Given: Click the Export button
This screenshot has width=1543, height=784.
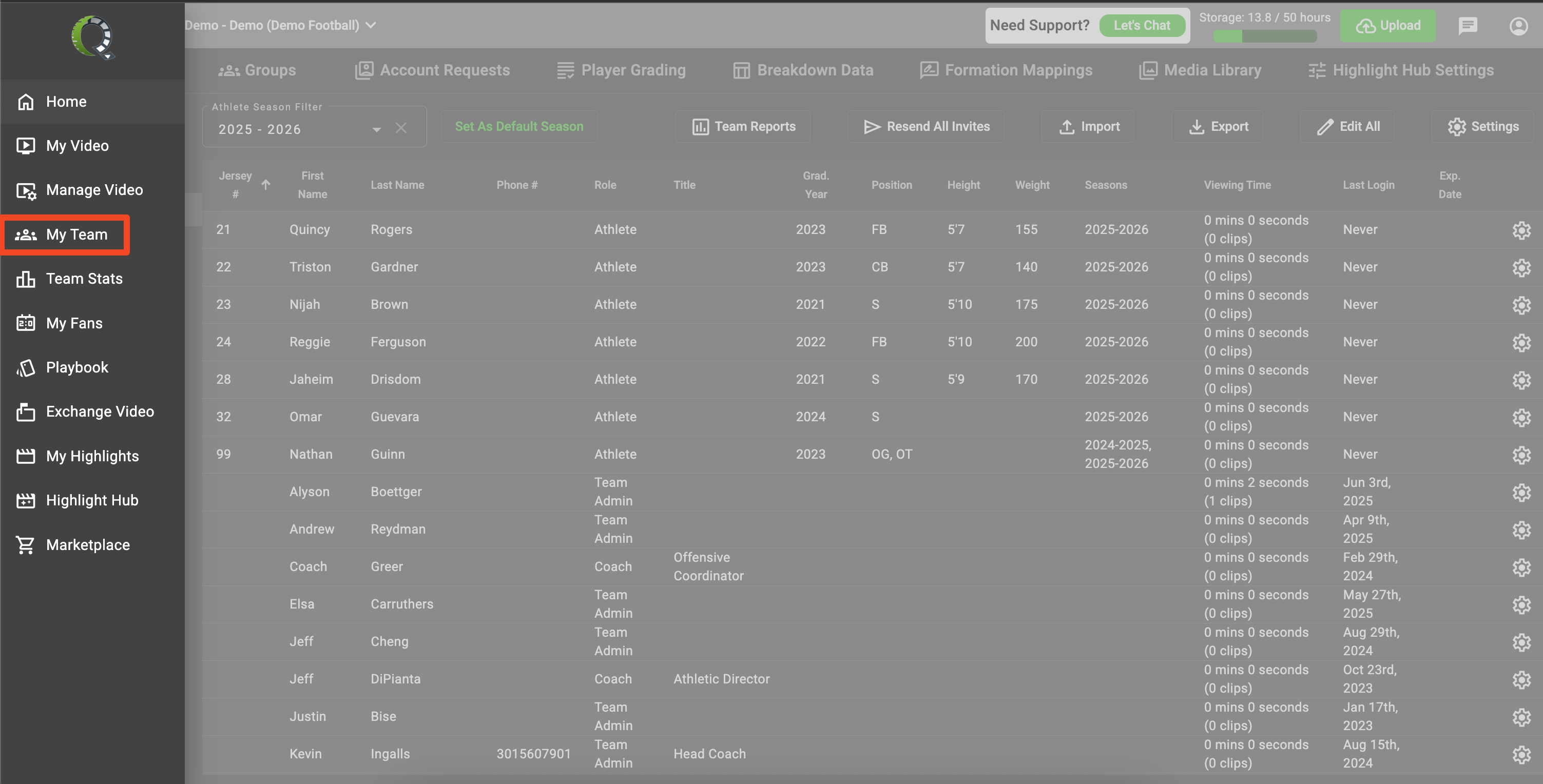Looking at the screenshot, I should point(1217,126).
